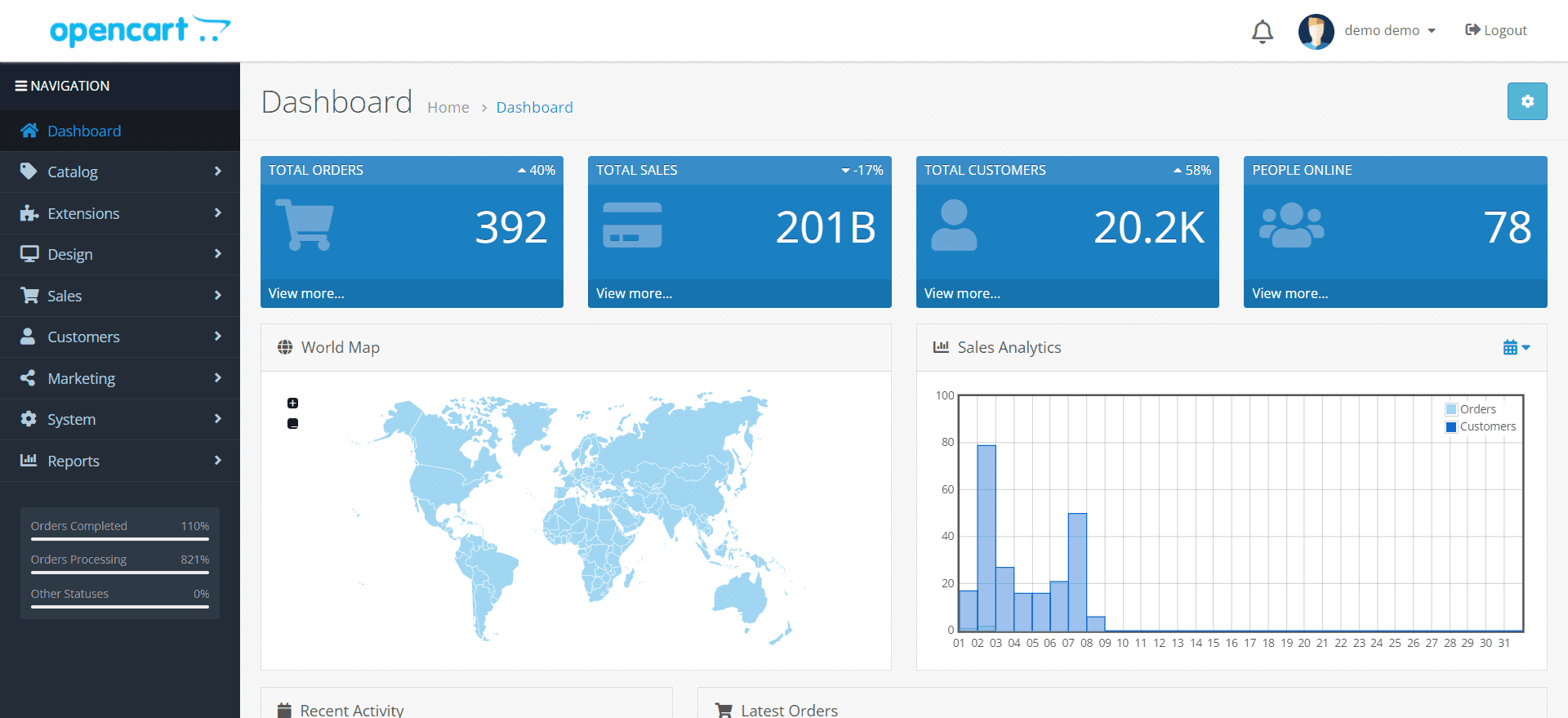Open the notifications bell icon
The width and height of the screenshot is (1568, 718).
click(x=1263, y=31)
